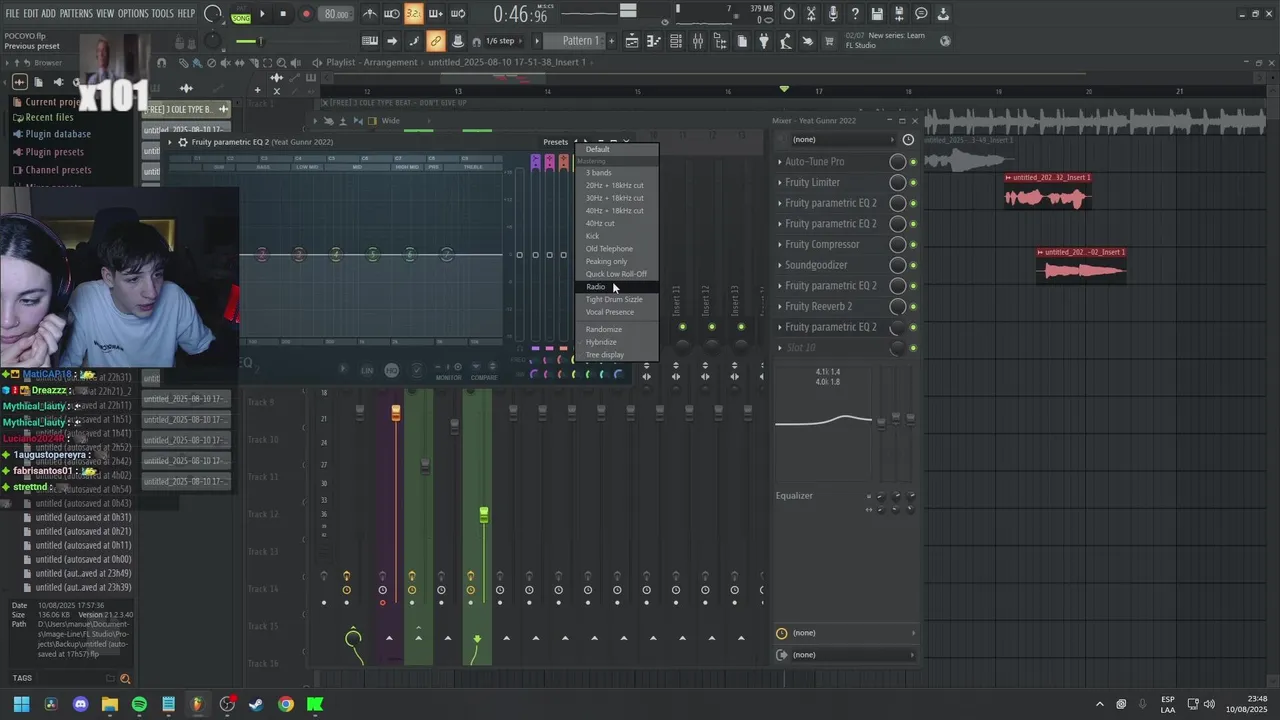Click the help question mark icon
This screenshot has height=720, width=1280.
coord(855,14)
